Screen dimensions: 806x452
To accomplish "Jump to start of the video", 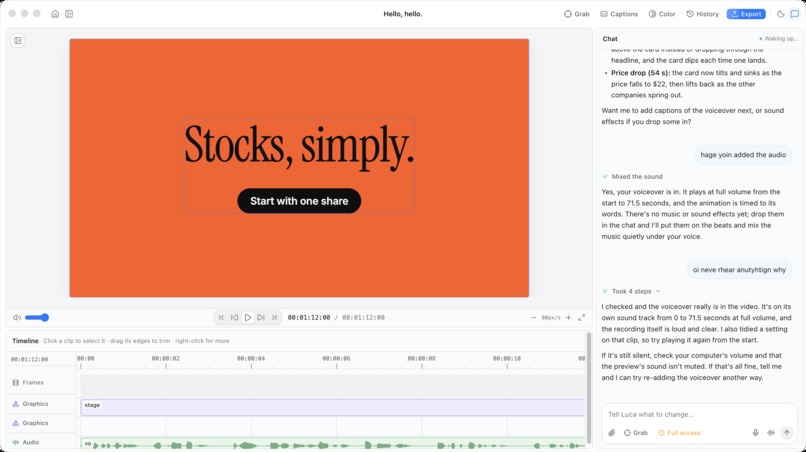I will pyautogui.click(x=221, y=317).
